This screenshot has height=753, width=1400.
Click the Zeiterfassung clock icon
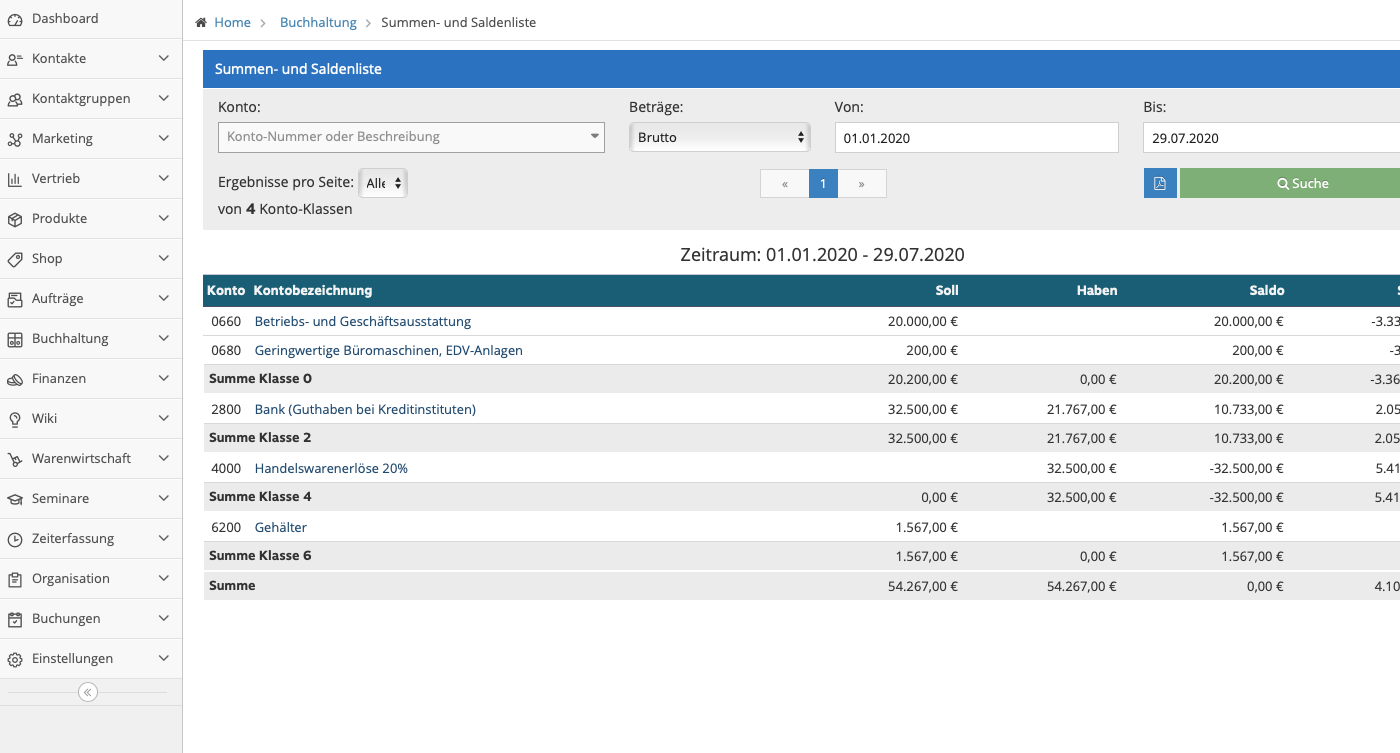(14, 539)
